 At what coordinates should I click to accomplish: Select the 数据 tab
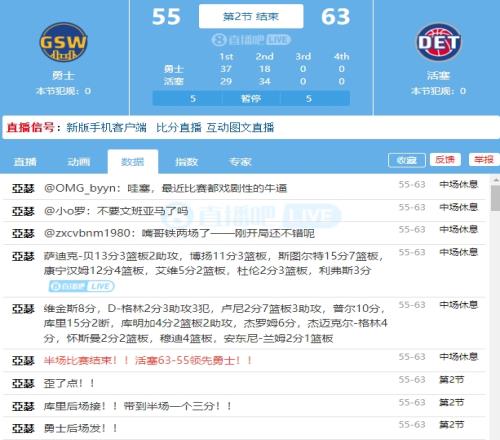click(x=133, y=162)
